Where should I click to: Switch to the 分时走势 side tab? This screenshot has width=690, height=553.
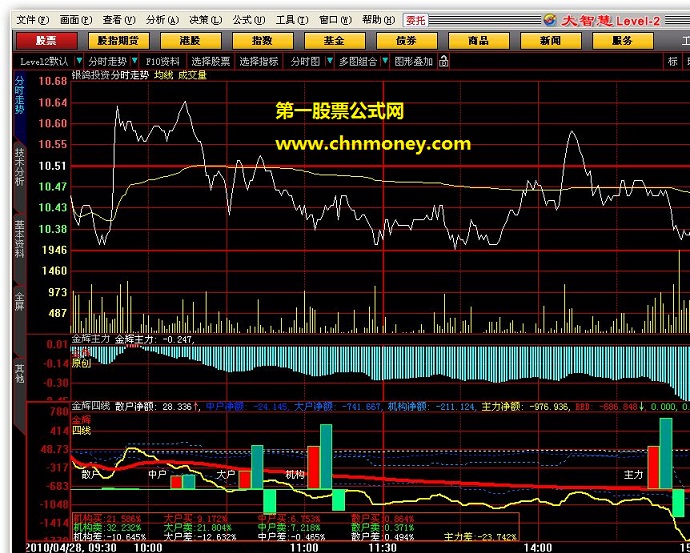tap(20, 95)
